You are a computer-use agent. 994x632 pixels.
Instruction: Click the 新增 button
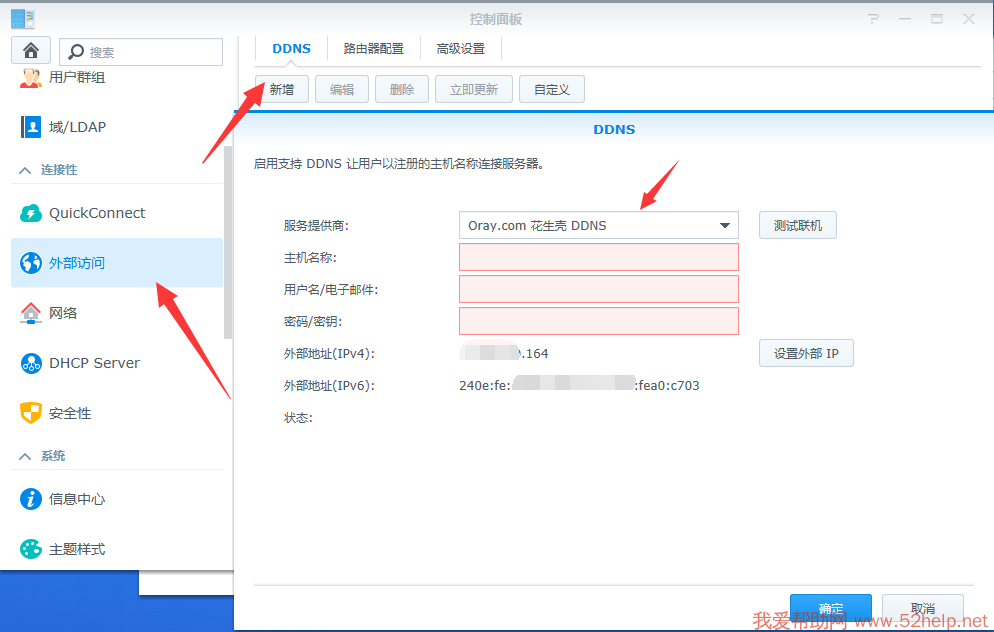pyautogui.click(x=282, y=89)
